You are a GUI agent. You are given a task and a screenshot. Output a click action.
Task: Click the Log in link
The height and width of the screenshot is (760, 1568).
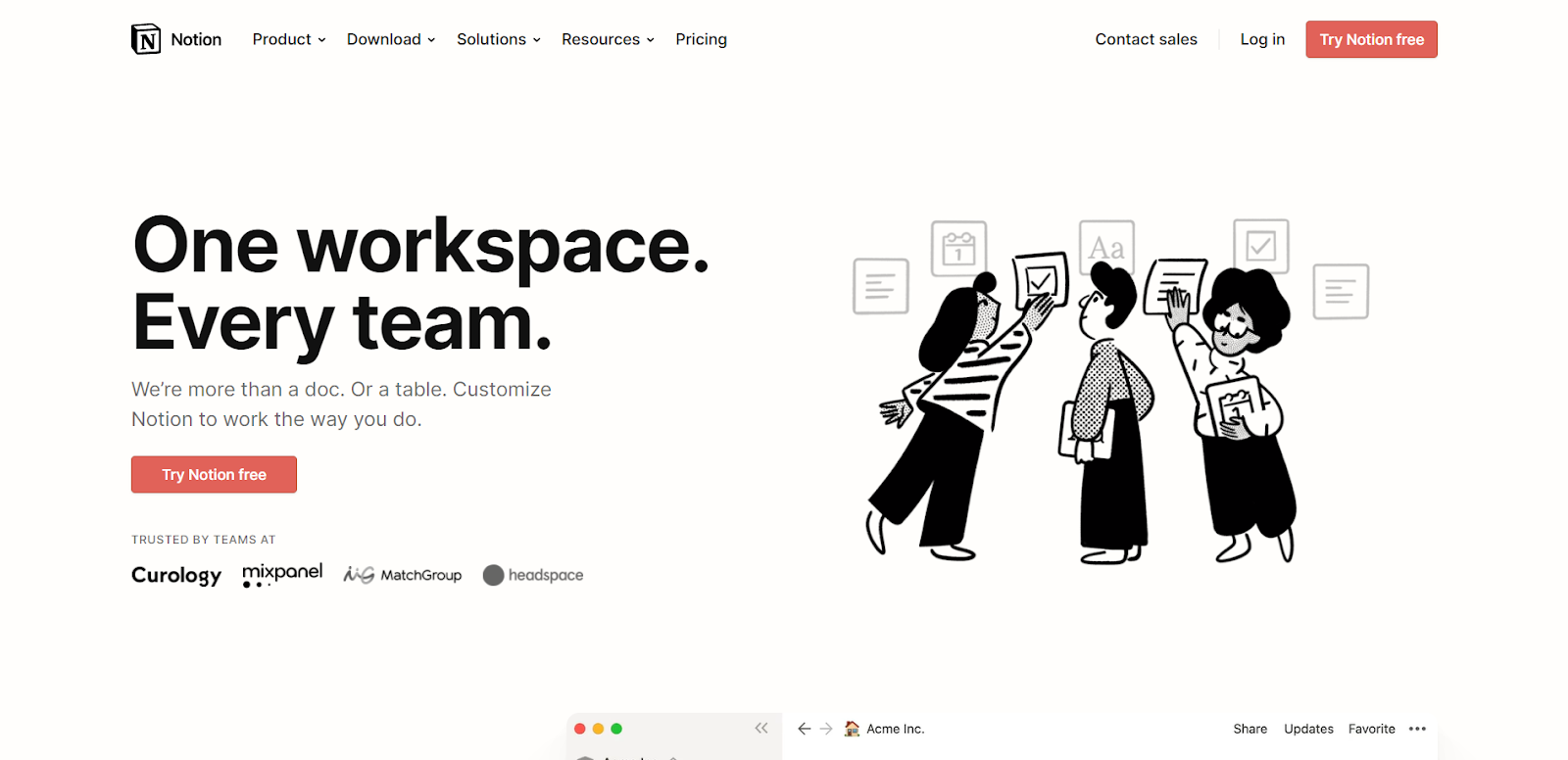(x=1262, y=39)
